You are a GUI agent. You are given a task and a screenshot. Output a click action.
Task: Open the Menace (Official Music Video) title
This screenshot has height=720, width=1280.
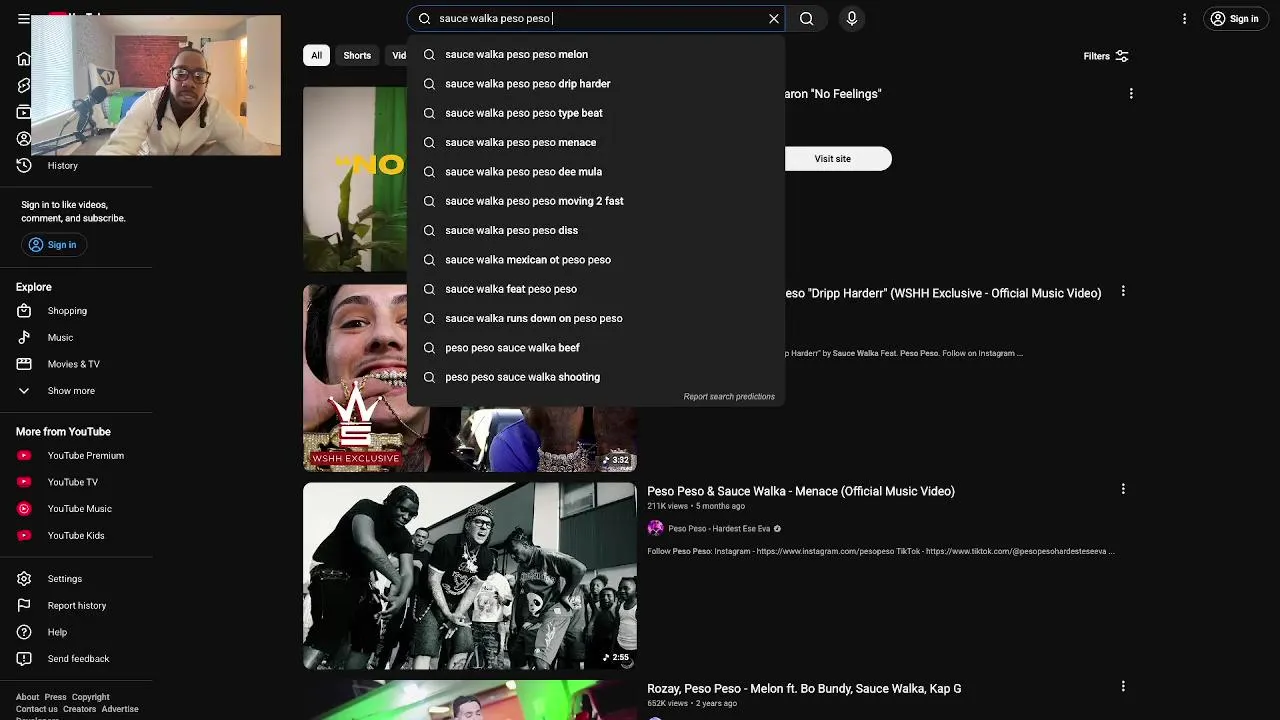(801, 491)
